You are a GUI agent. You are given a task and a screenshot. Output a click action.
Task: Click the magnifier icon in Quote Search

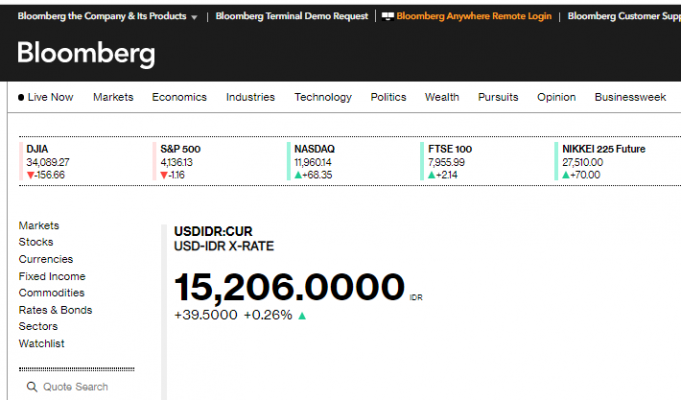[x=32, y=387]
